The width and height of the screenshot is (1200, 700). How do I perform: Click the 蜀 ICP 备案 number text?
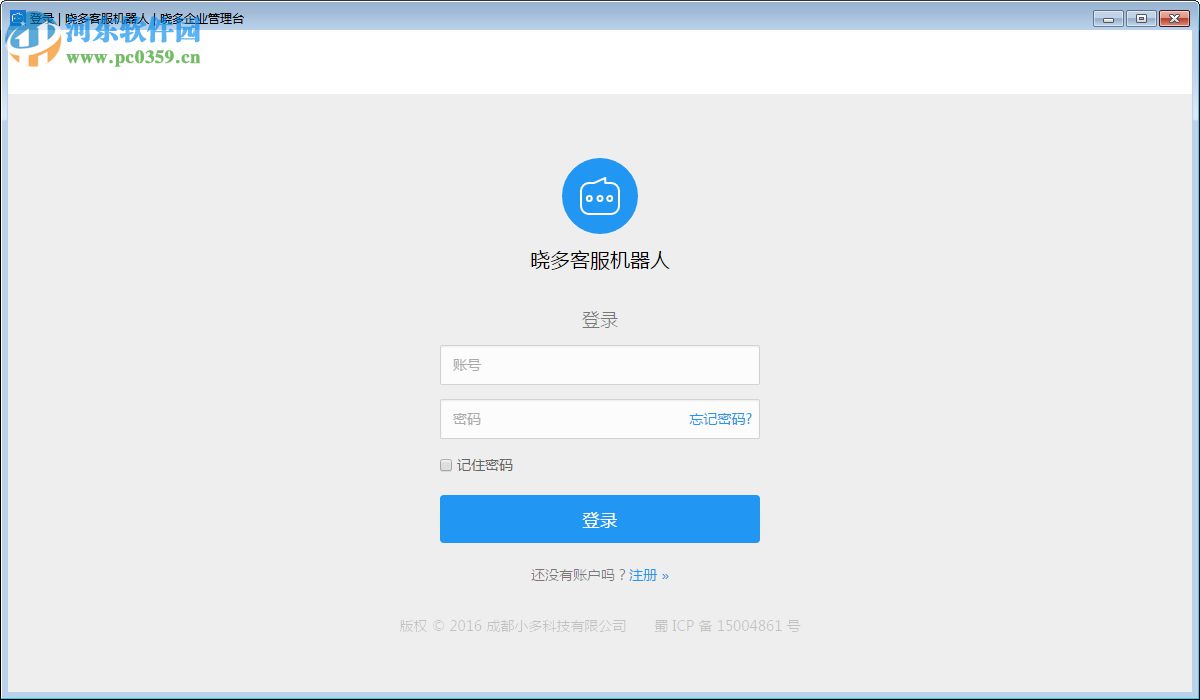coord(726,626)
